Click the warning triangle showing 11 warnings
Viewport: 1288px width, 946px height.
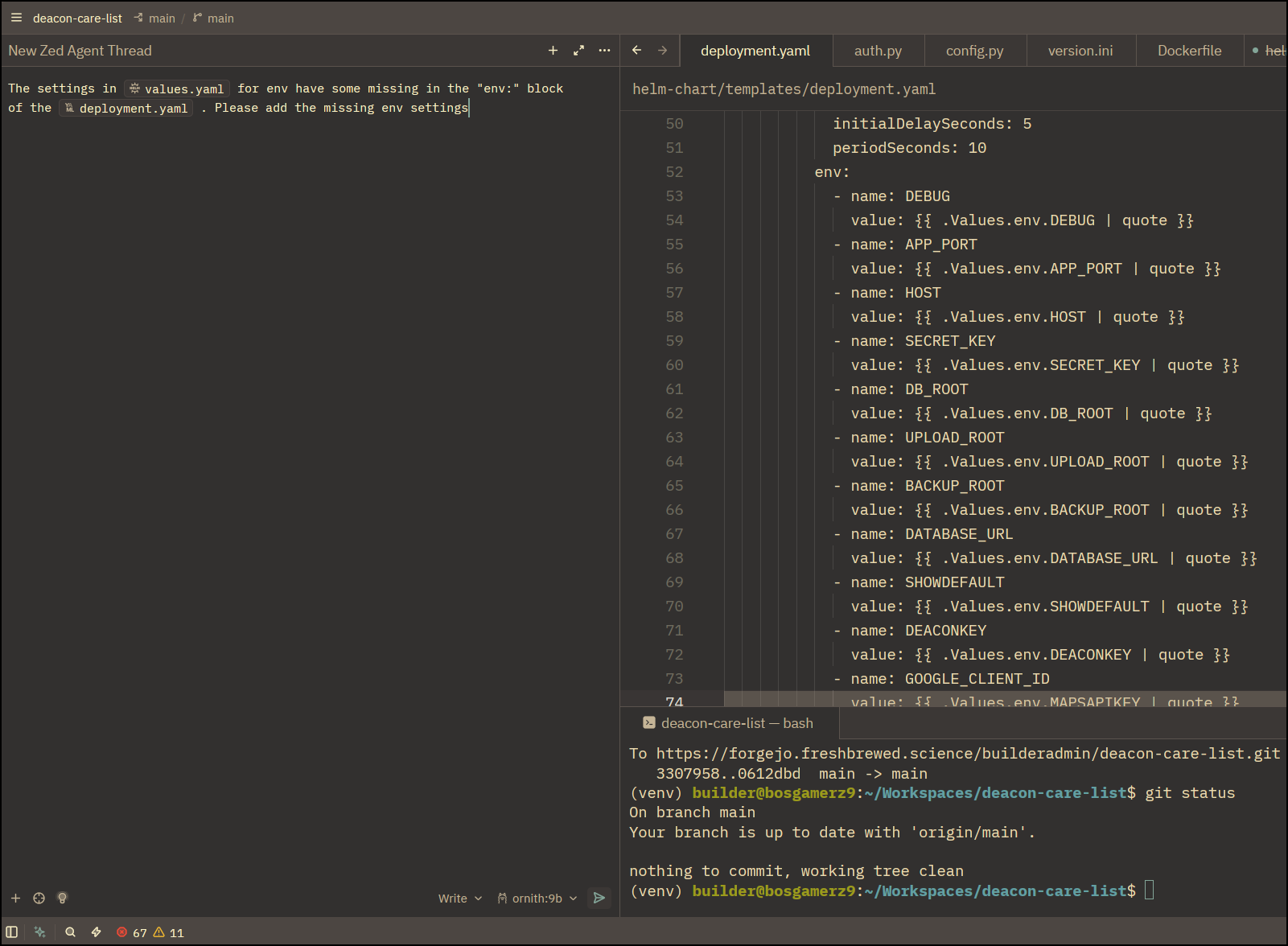click(x=169, y=932)
